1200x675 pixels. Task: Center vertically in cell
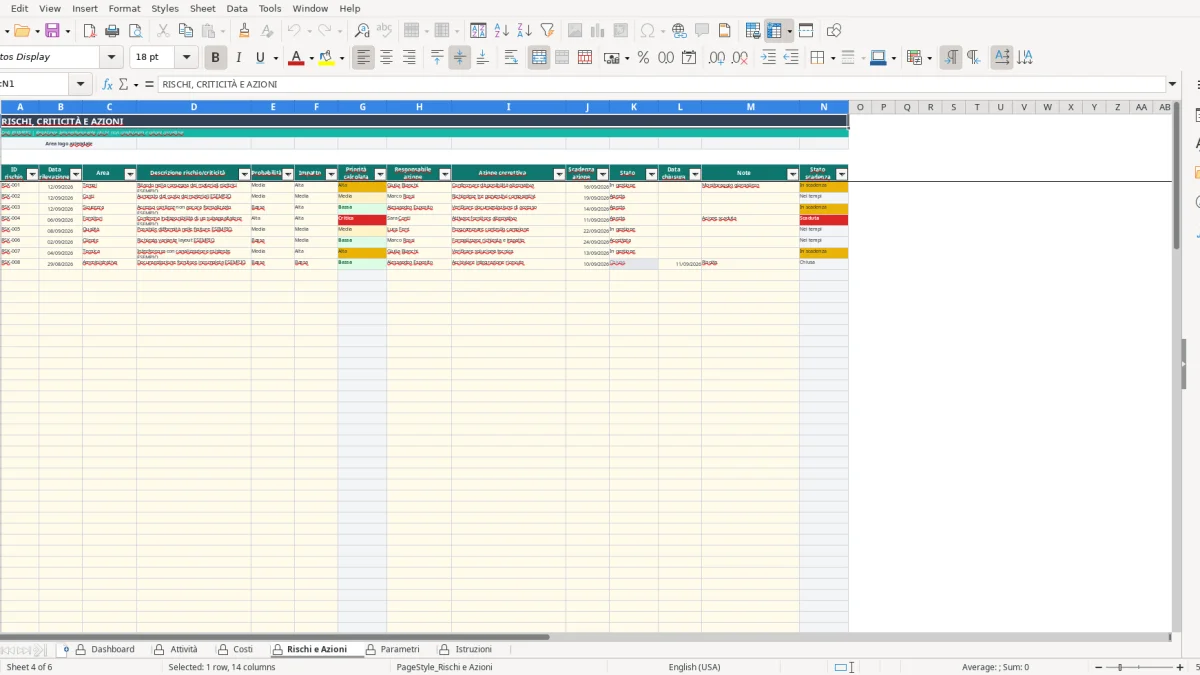pyautogui.click(x=459, y=58)
